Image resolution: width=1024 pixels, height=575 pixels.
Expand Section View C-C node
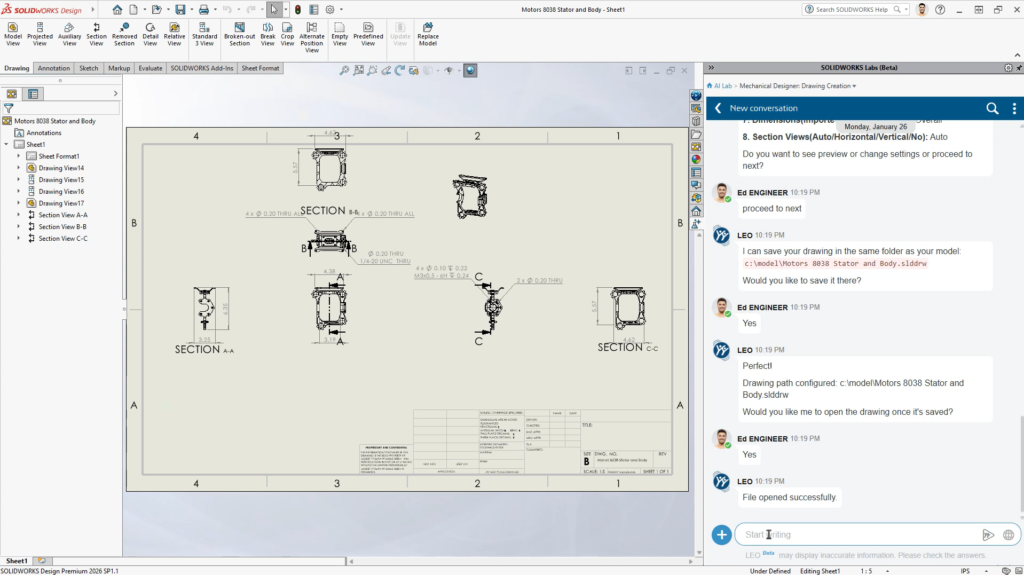point(18,238)
